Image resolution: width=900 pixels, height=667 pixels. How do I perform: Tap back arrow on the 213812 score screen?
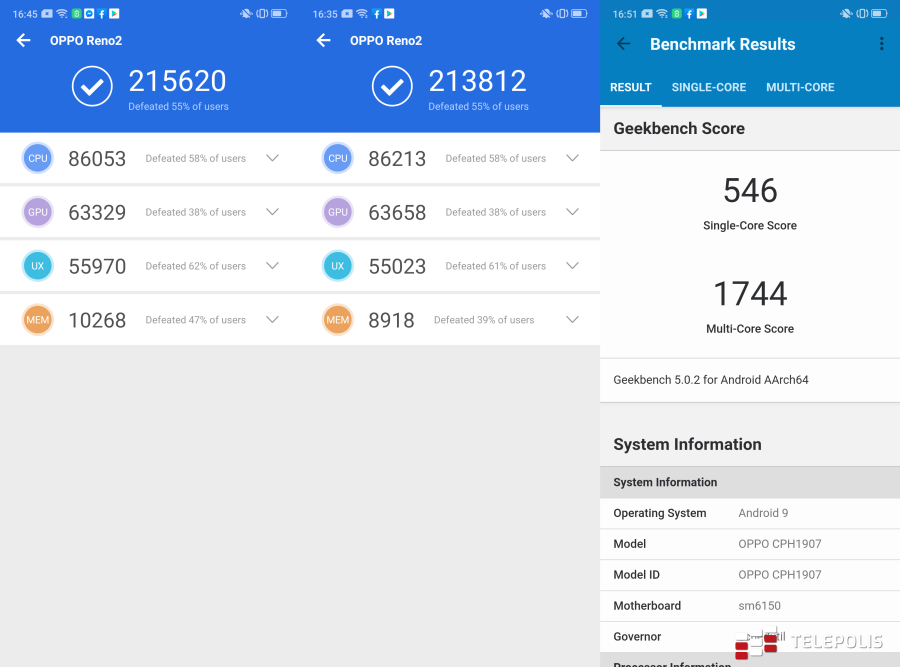[x=323, y=40]
